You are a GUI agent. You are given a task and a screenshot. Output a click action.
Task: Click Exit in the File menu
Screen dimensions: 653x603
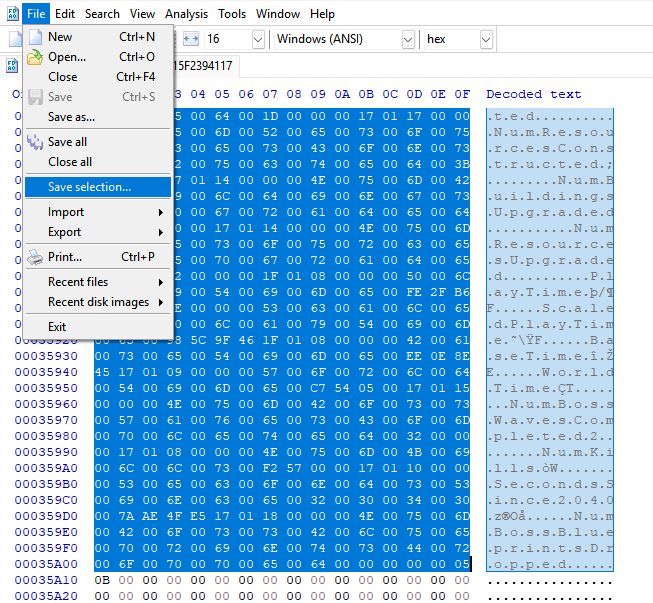click(x=57, y=327)
